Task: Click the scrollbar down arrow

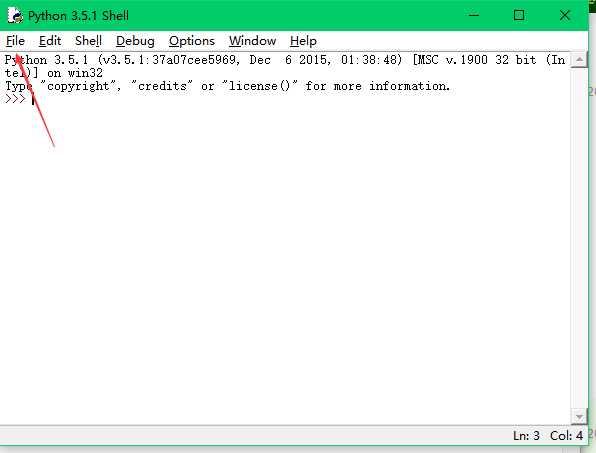Action: 579,417
